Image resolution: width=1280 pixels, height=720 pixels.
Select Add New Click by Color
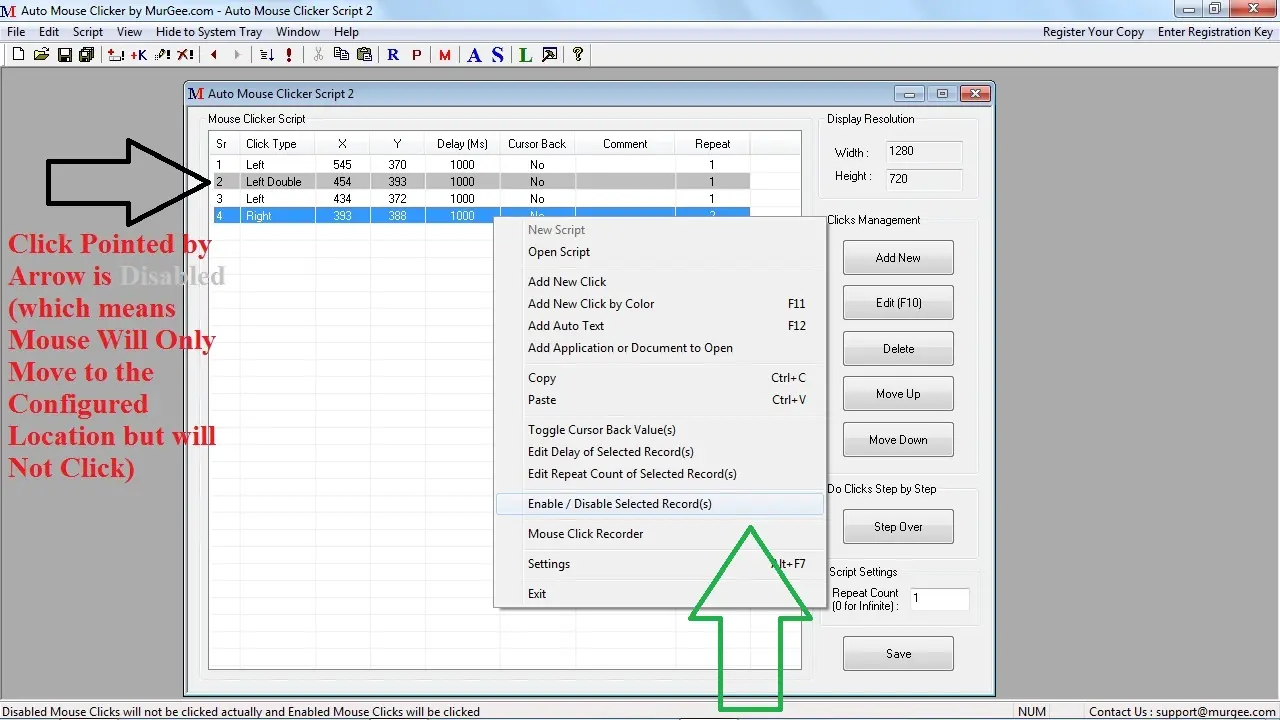point(660,304)
